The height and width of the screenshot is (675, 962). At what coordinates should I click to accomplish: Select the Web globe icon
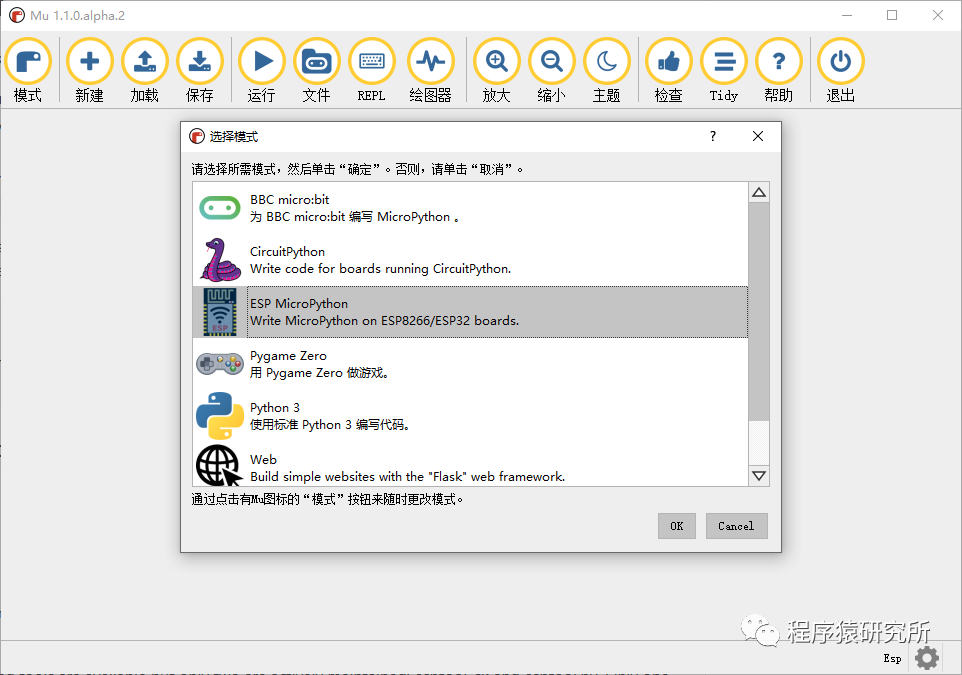218,466
